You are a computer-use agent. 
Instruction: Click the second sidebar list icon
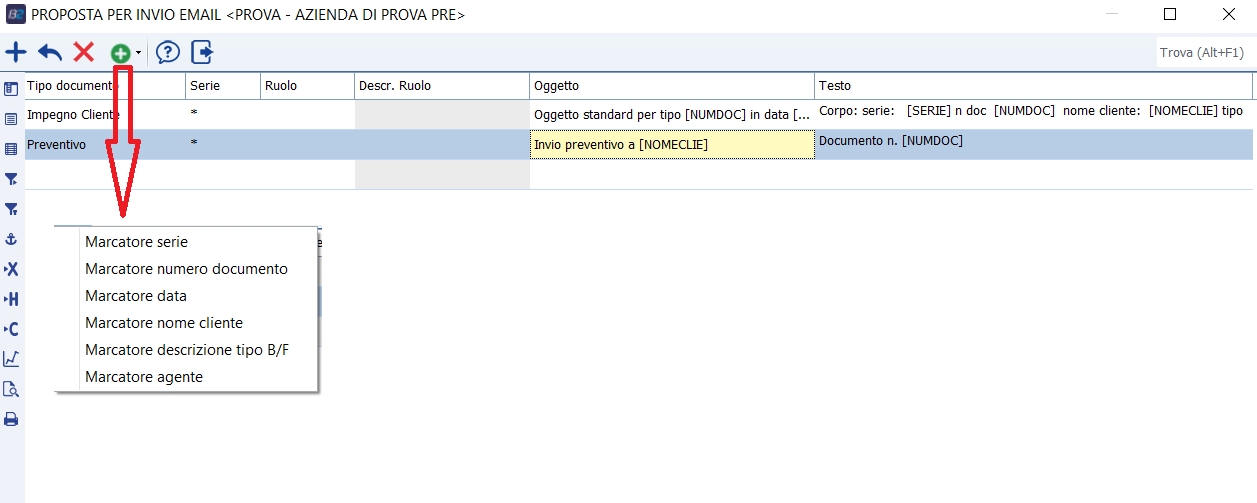pyautogui.click(x=11, y=119)
